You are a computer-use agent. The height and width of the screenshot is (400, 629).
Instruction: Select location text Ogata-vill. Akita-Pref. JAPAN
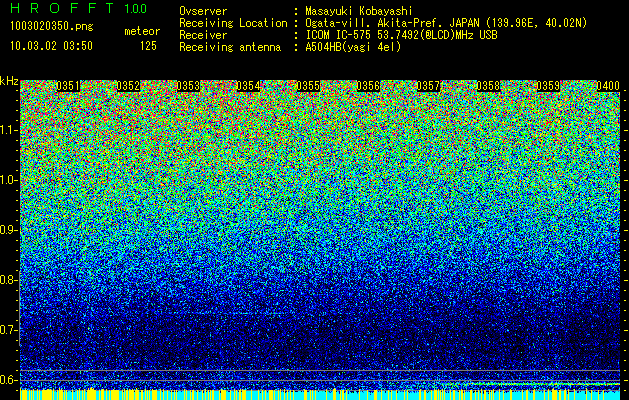391,23
